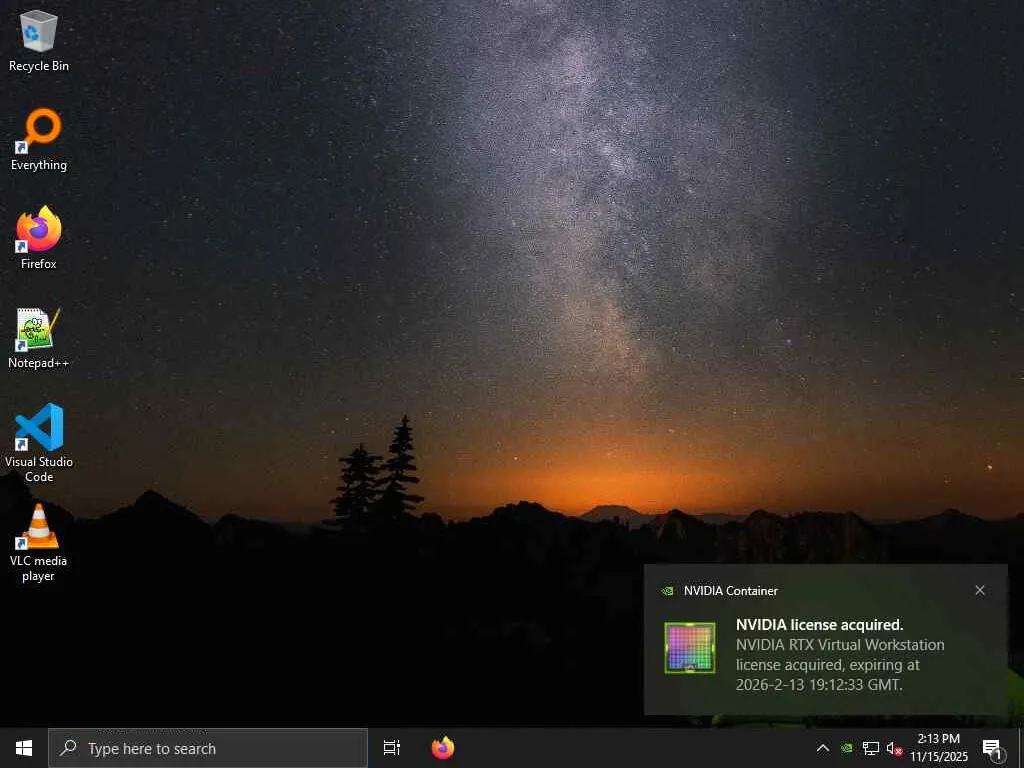The image size is (1024, 768).
Task: Select the Everything search shortcut
Action: [39, 140]
